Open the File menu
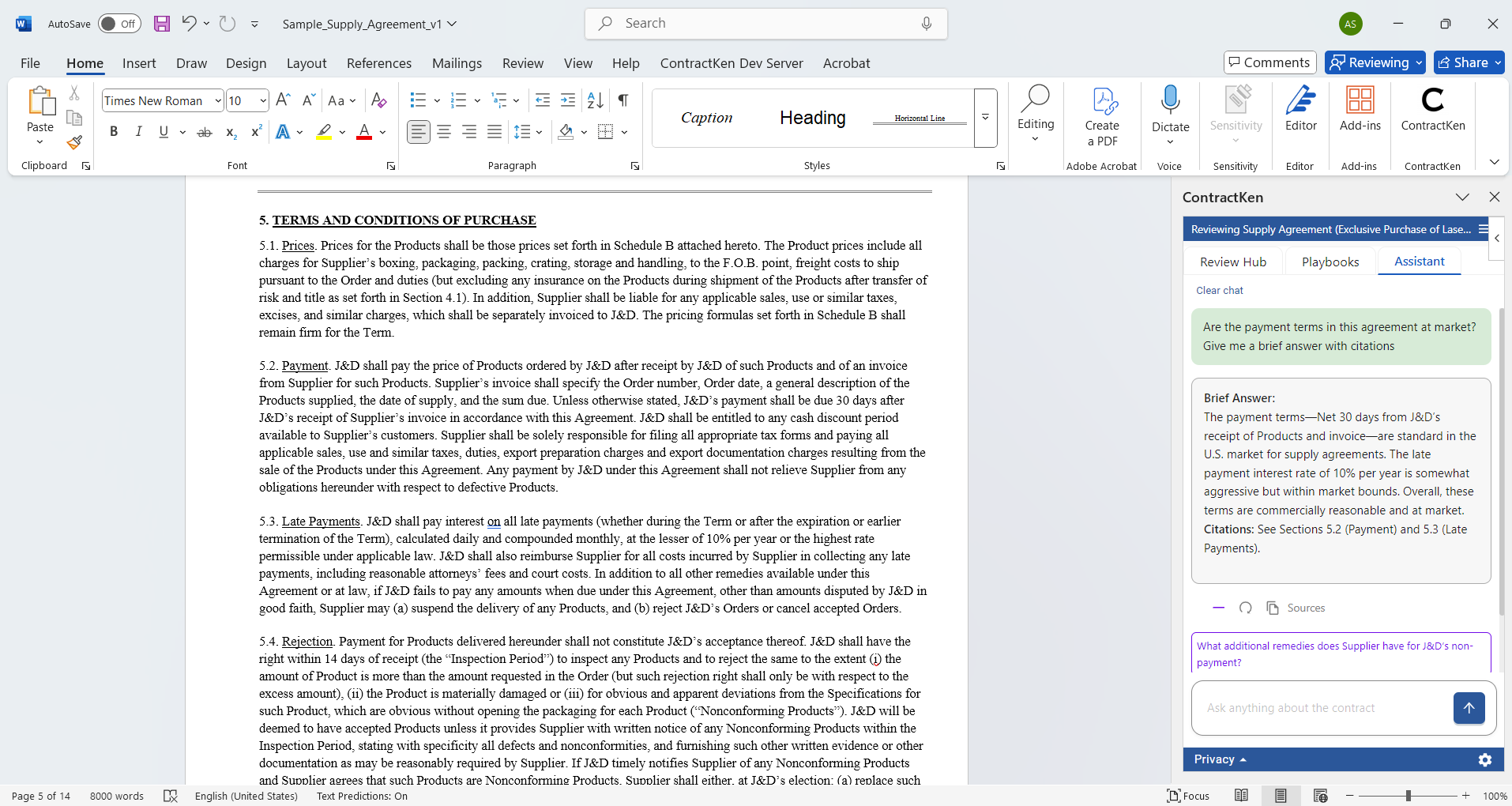Viewport: 1512px width, 806px height. tap(30, 63)
